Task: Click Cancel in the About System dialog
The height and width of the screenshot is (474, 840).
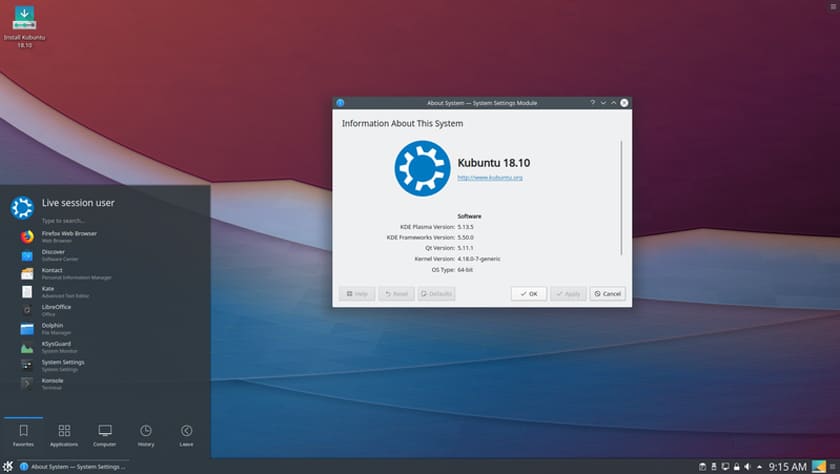Action: [x=608, y=294]
